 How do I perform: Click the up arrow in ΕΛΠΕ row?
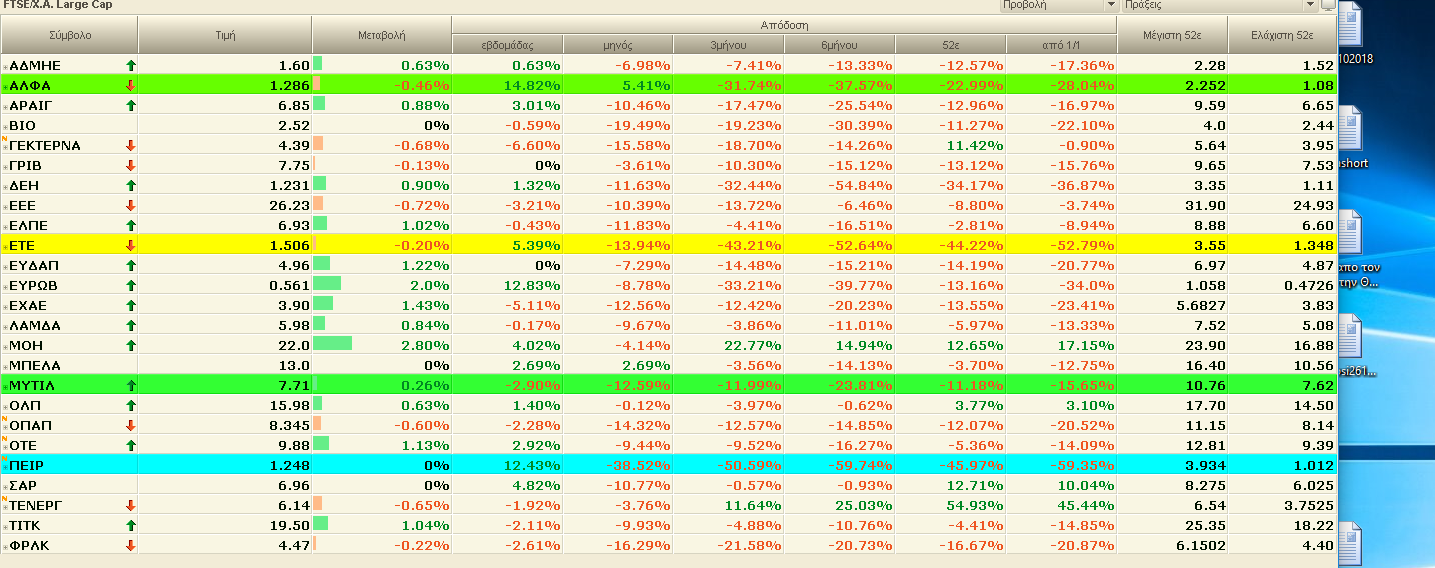130,225
